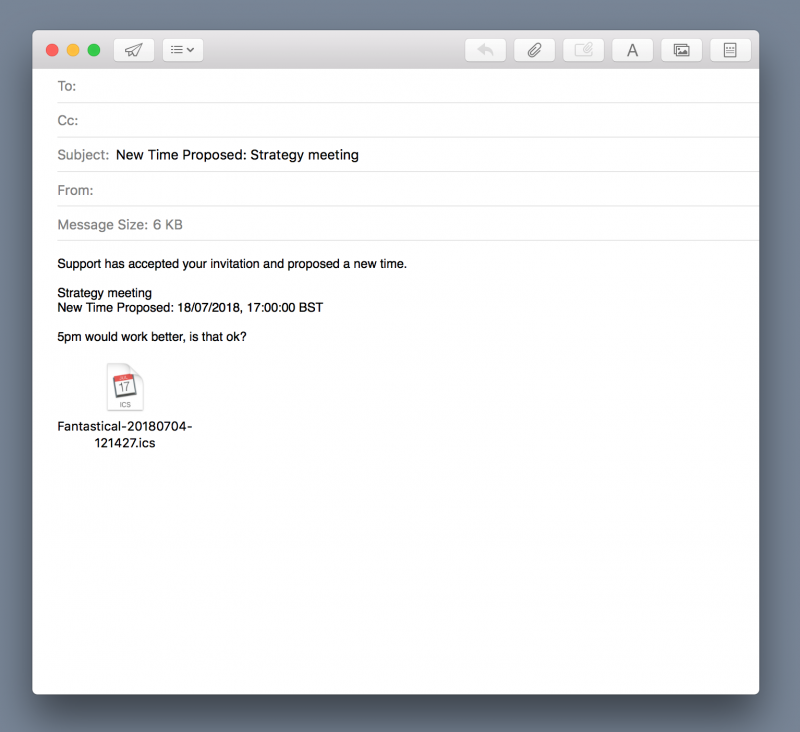Select the ICS calendar attachment icon
Image resolution: width=800 pixels, height=732 pixels.
pyautogui.click(x=125, y=387)
